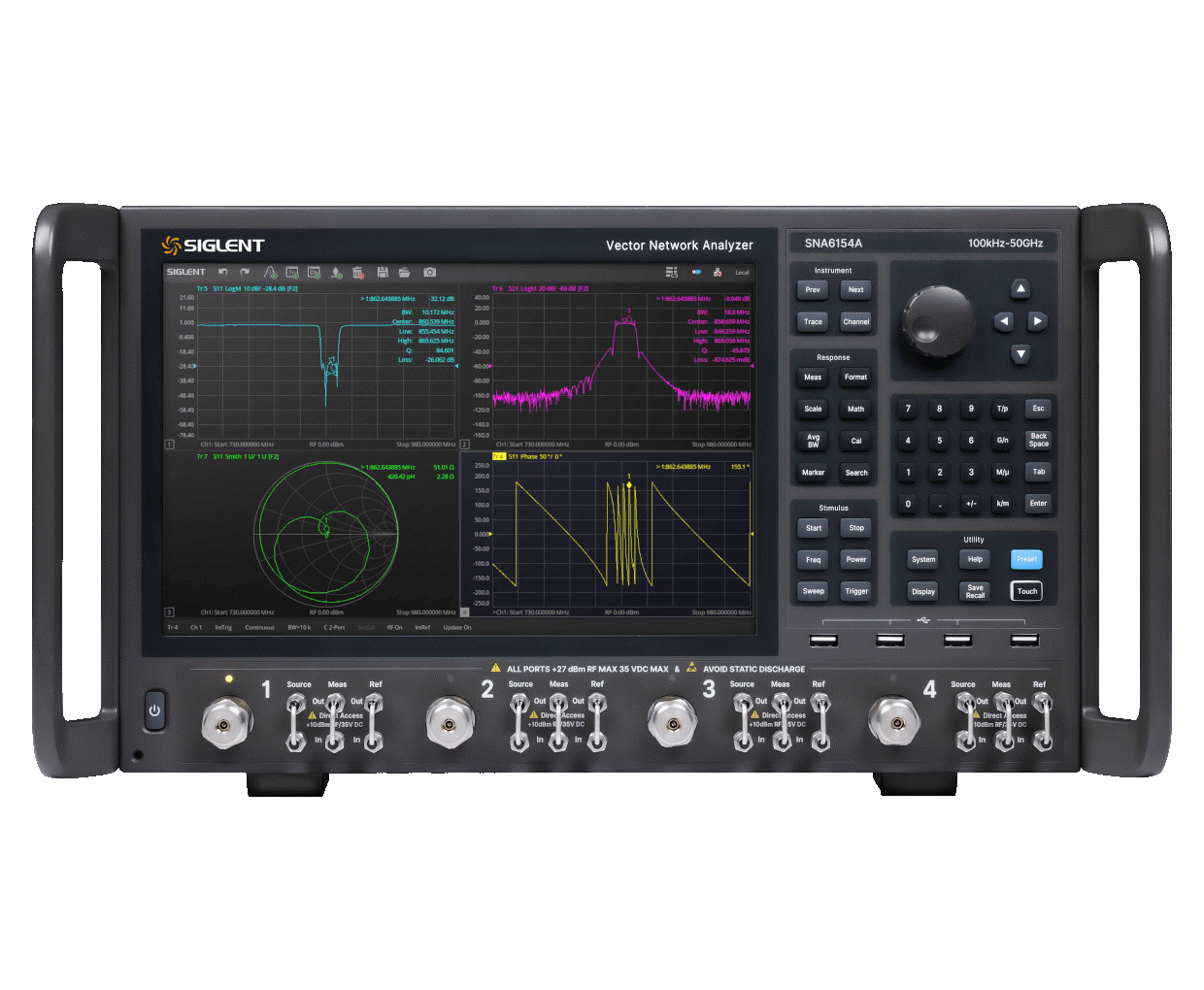Click the Avg BW button

pos(813,442)
